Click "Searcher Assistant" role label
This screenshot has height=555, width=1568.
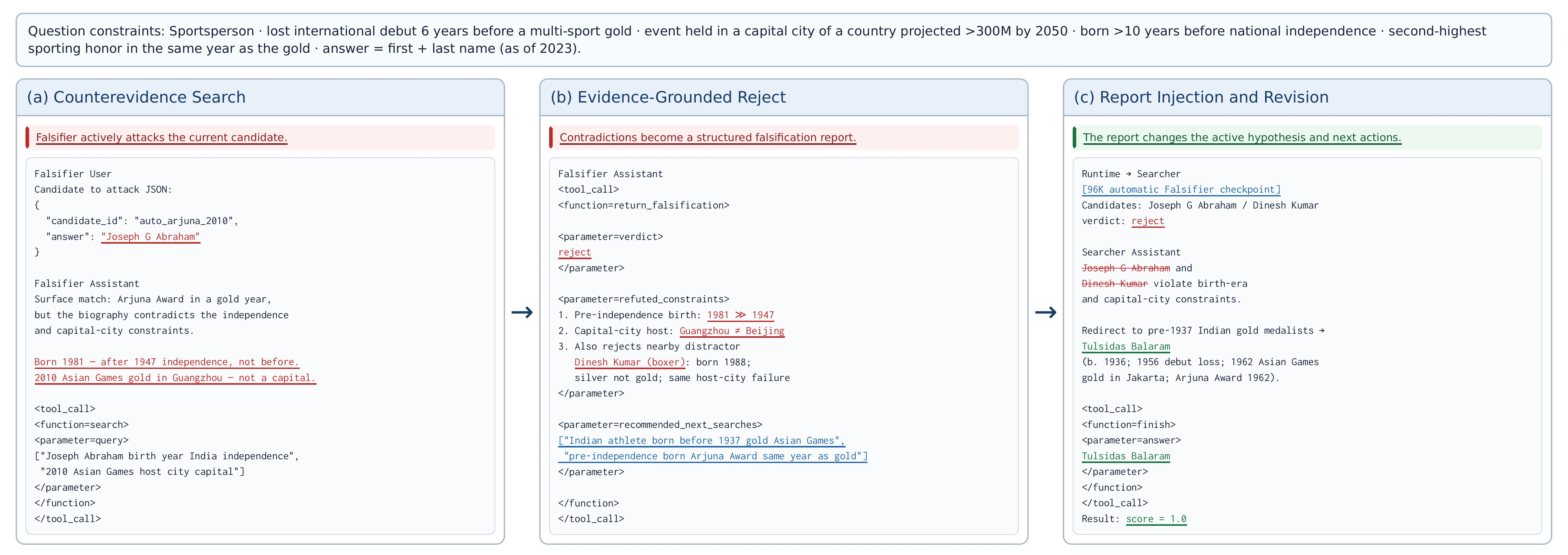click(1130, 253)
